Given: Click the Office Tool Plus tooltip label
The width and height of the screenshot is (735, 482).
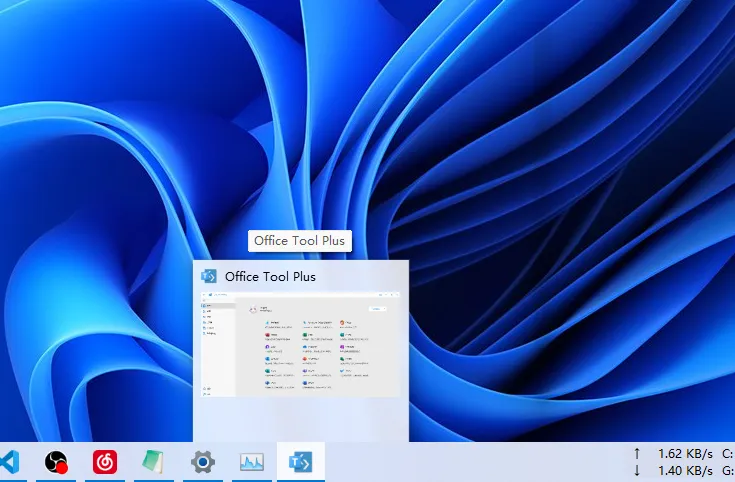Looking at the screenshot, I should [300, 241].
